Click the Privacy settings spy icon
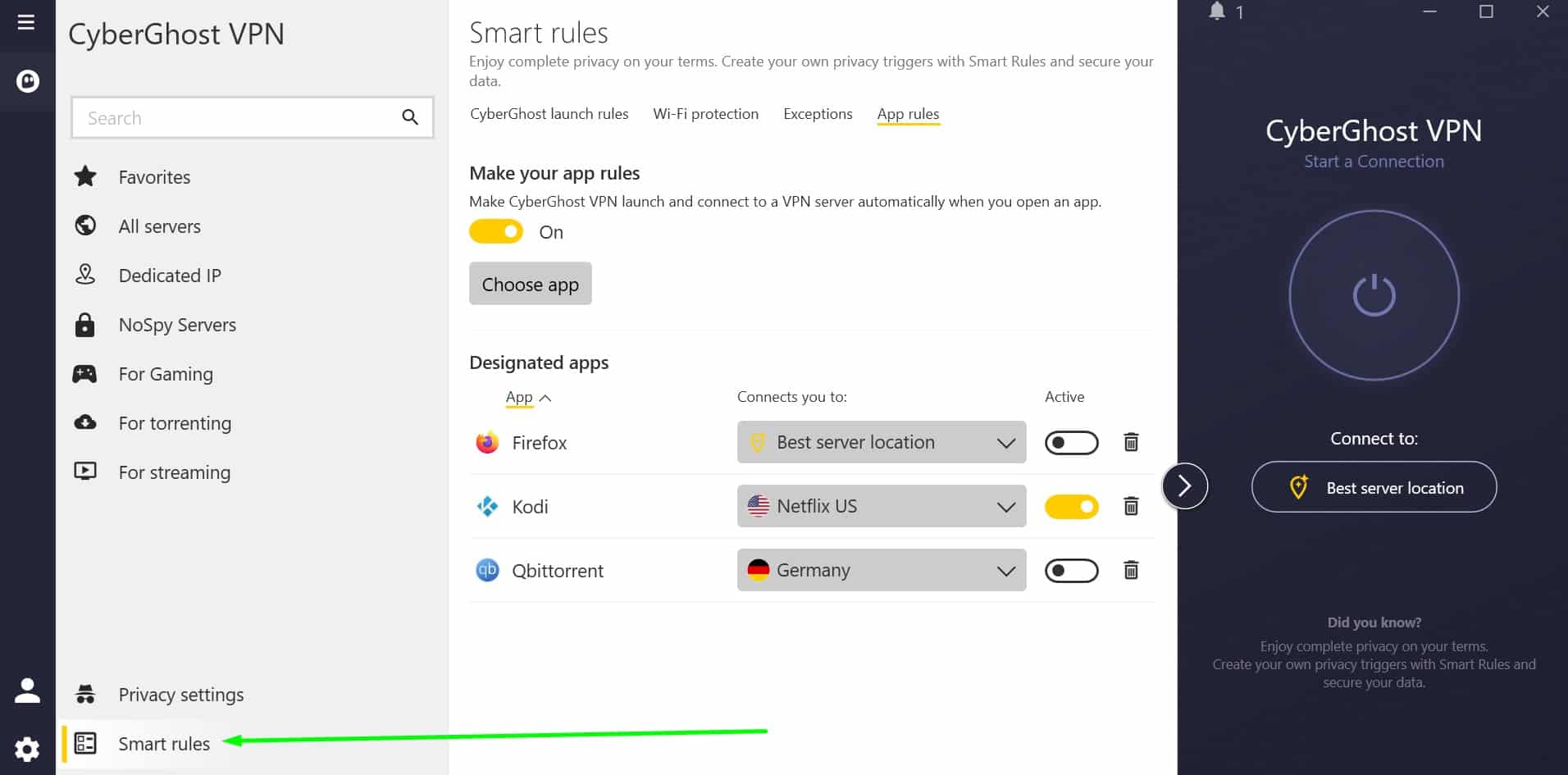This screenshot has height=775, width=1568. click(x=85, y=694)
